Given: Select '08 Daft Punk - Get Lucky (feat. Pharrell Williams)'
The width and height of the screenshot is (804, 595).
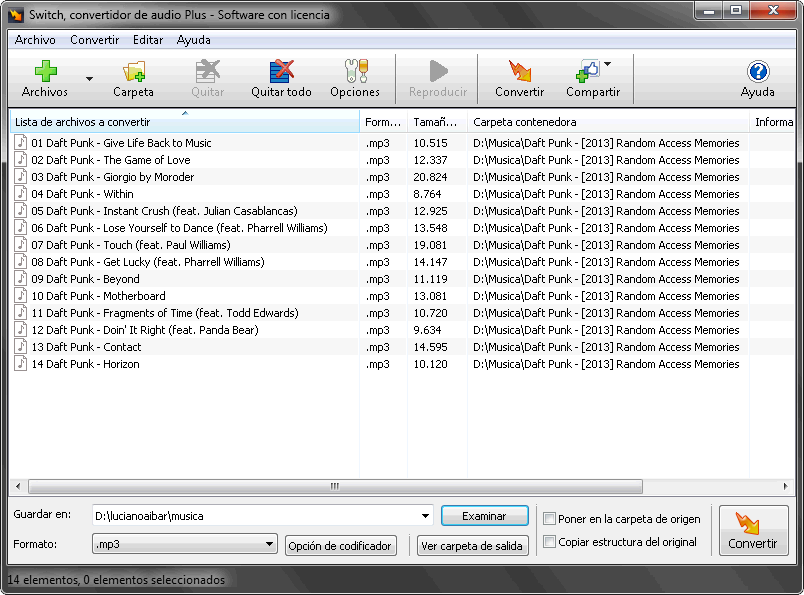Looking at the screenshot, I should (148, 262).
